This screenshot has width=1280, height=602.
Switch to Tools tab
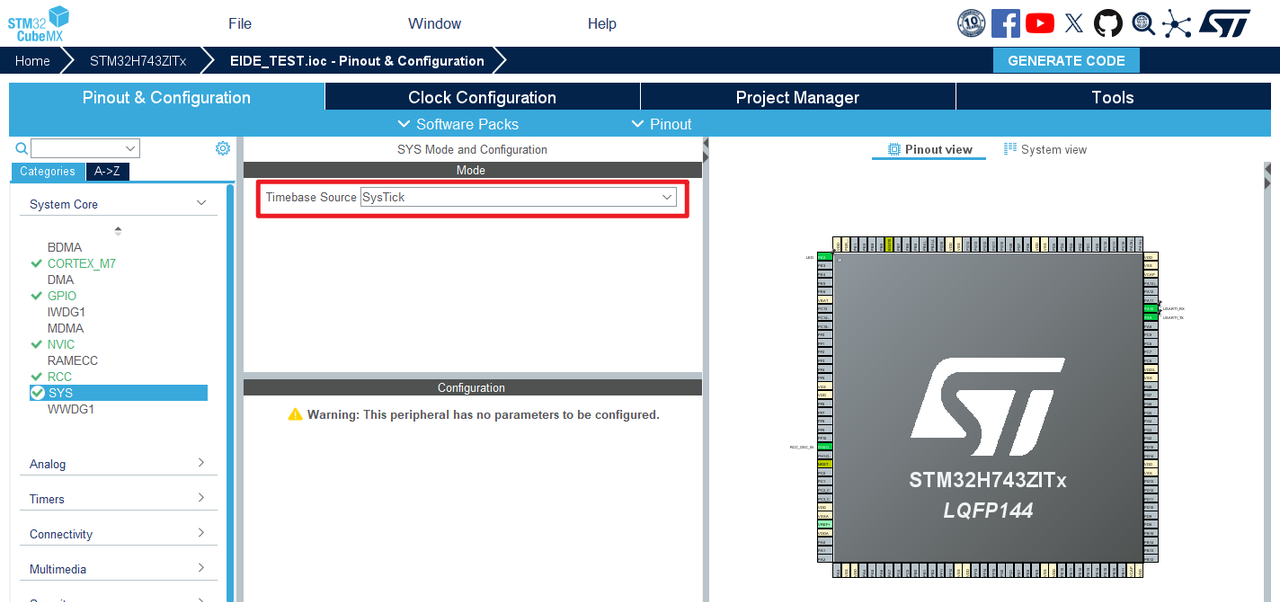click(1113, 97)
